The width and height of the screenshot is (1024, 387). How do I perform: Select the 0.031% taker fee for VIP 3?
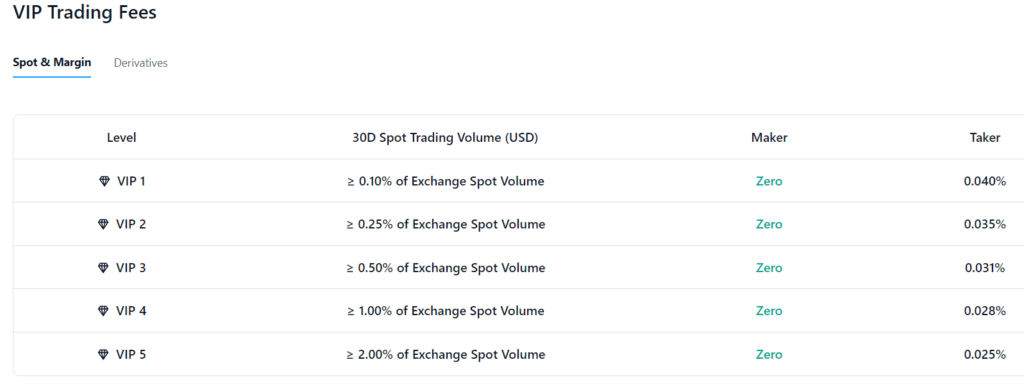click(x=985, y=268)
